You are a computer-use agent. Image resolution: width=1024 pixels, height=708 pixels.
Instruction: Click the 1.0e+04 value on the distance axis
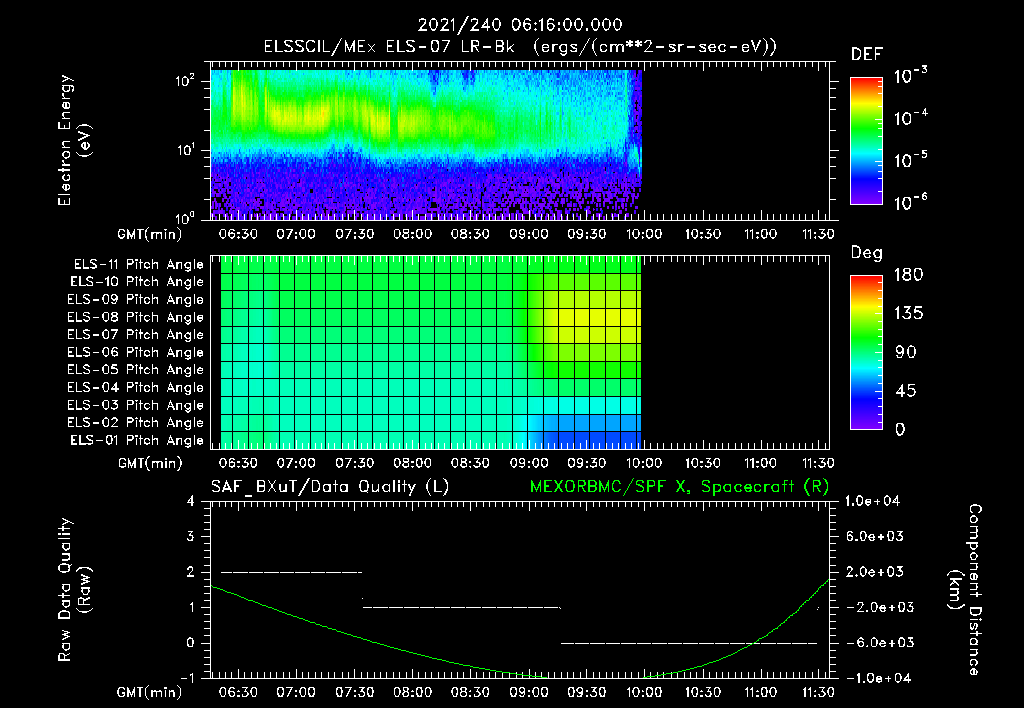tap(872, 502)
